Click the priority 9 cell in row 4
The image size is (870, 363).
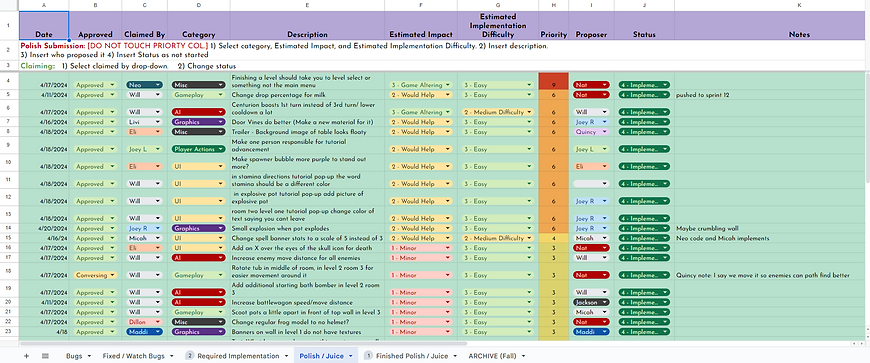(x=553, y=81)
